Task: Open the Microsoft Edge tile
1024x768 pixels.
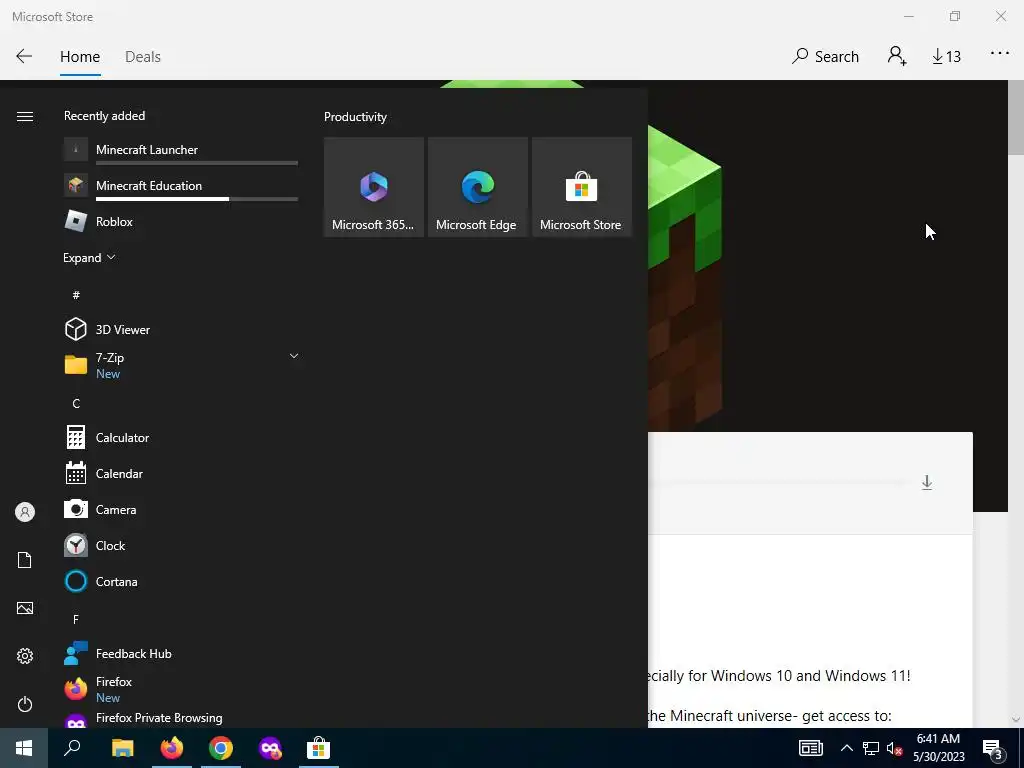Action: pyautogui.click(x=477, y=187)
